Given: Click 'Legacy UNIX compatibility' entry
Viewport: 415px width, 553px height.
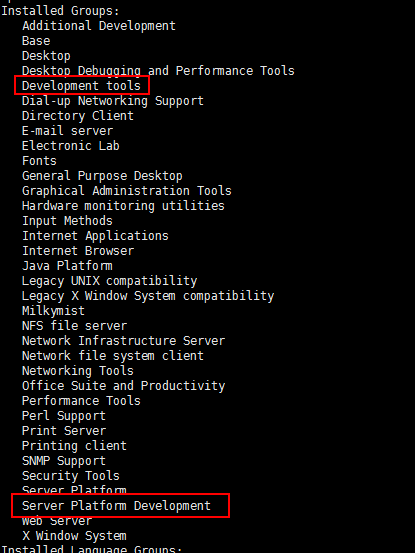Looking at the screenshot, I should tap(109, 281).
